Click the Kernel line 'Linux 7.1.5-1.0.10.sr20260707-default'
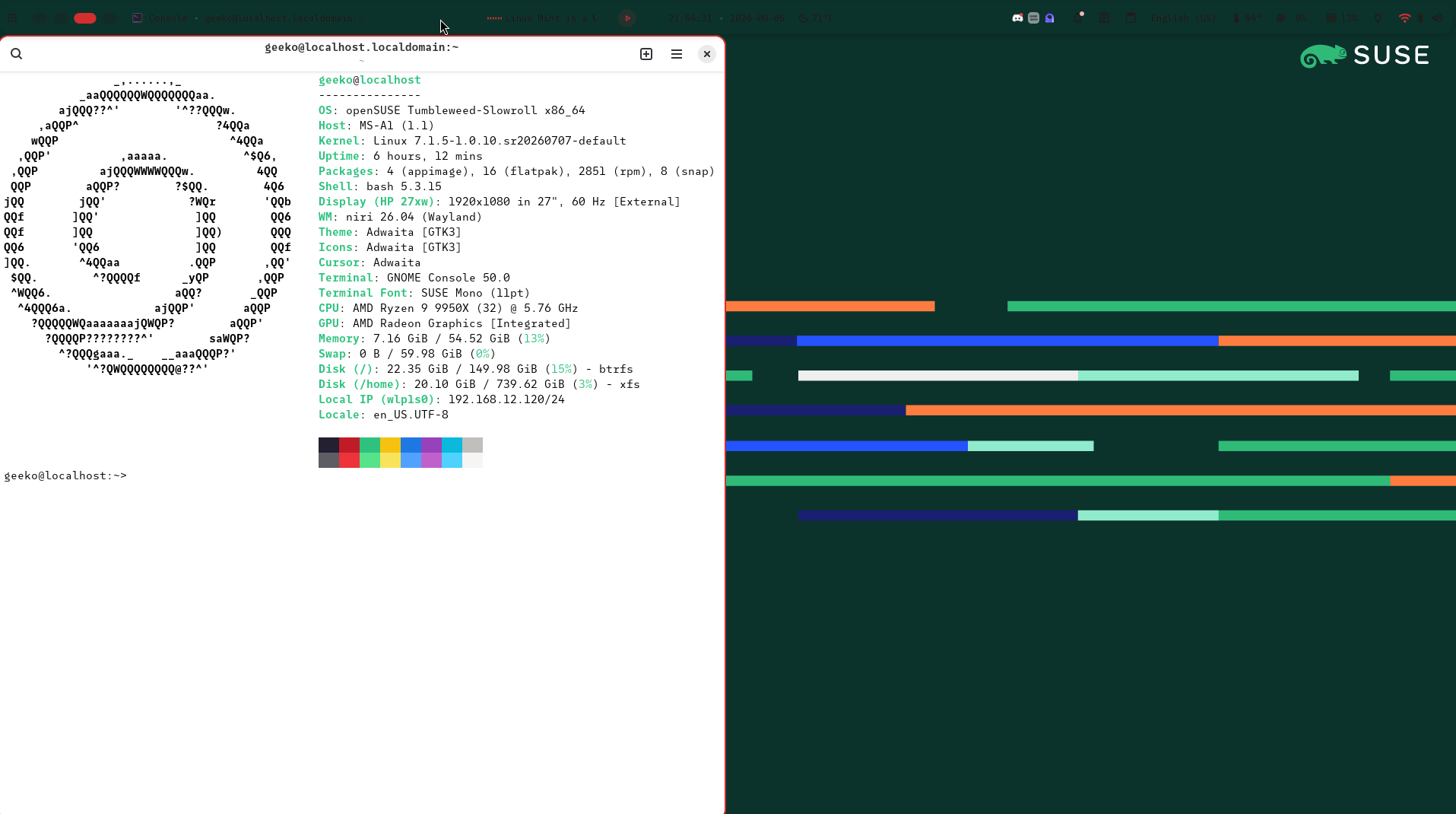Screen dimensions: 1456x814 [472, 141]
